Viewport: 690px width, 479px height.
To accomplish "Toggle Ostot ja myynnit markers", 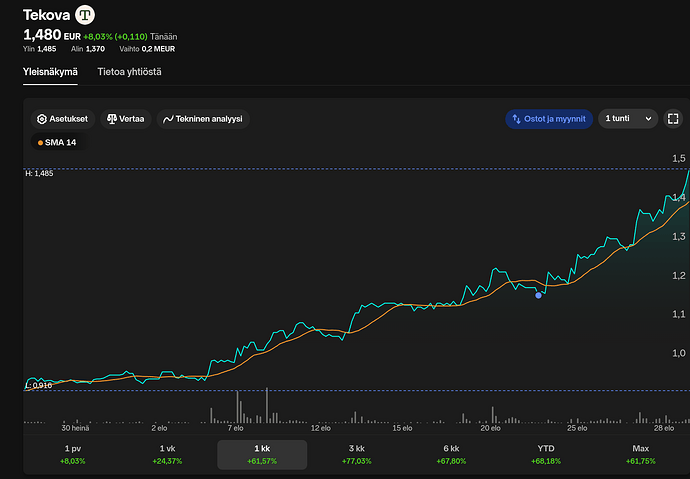I will click(549, 119).
